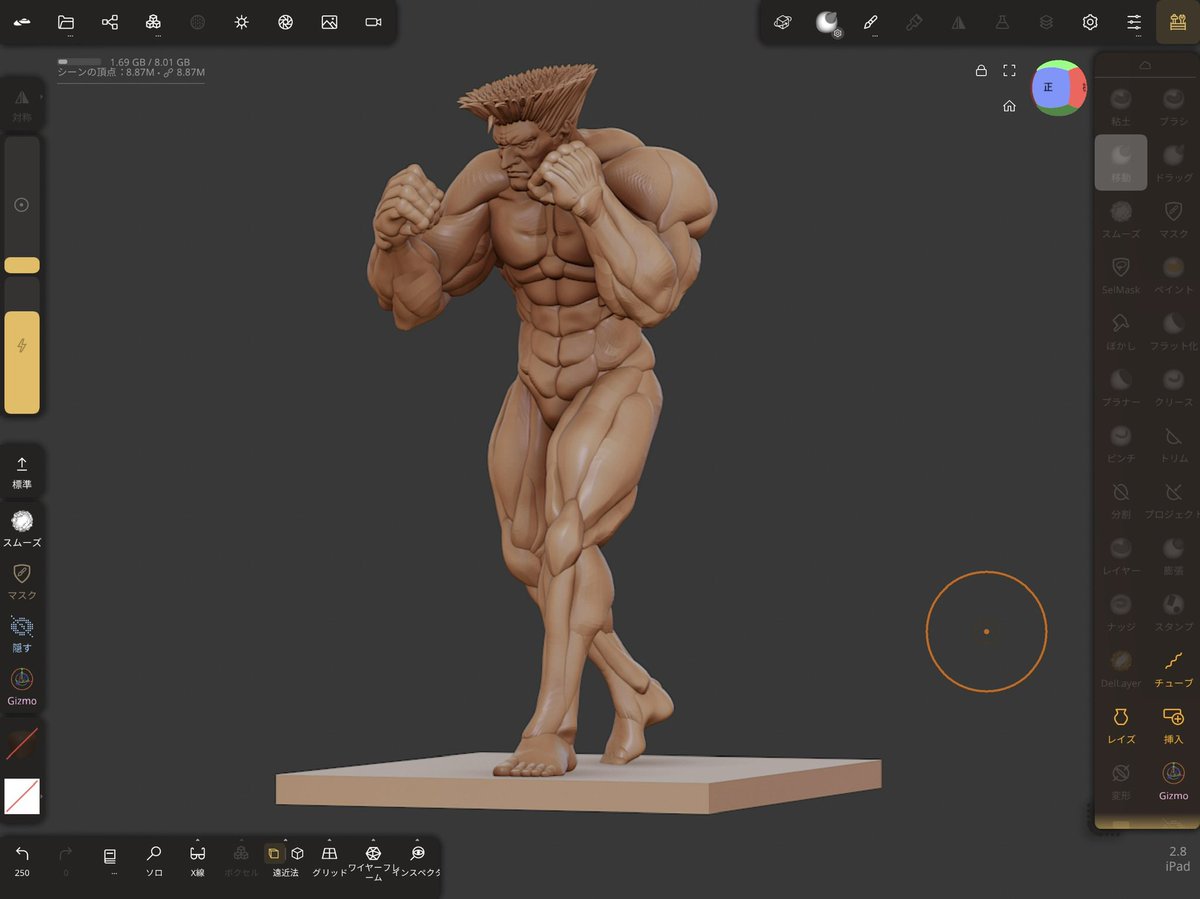1200x899 pixels.
Task: Open the Interface sliders menu
Action: 1134,22
